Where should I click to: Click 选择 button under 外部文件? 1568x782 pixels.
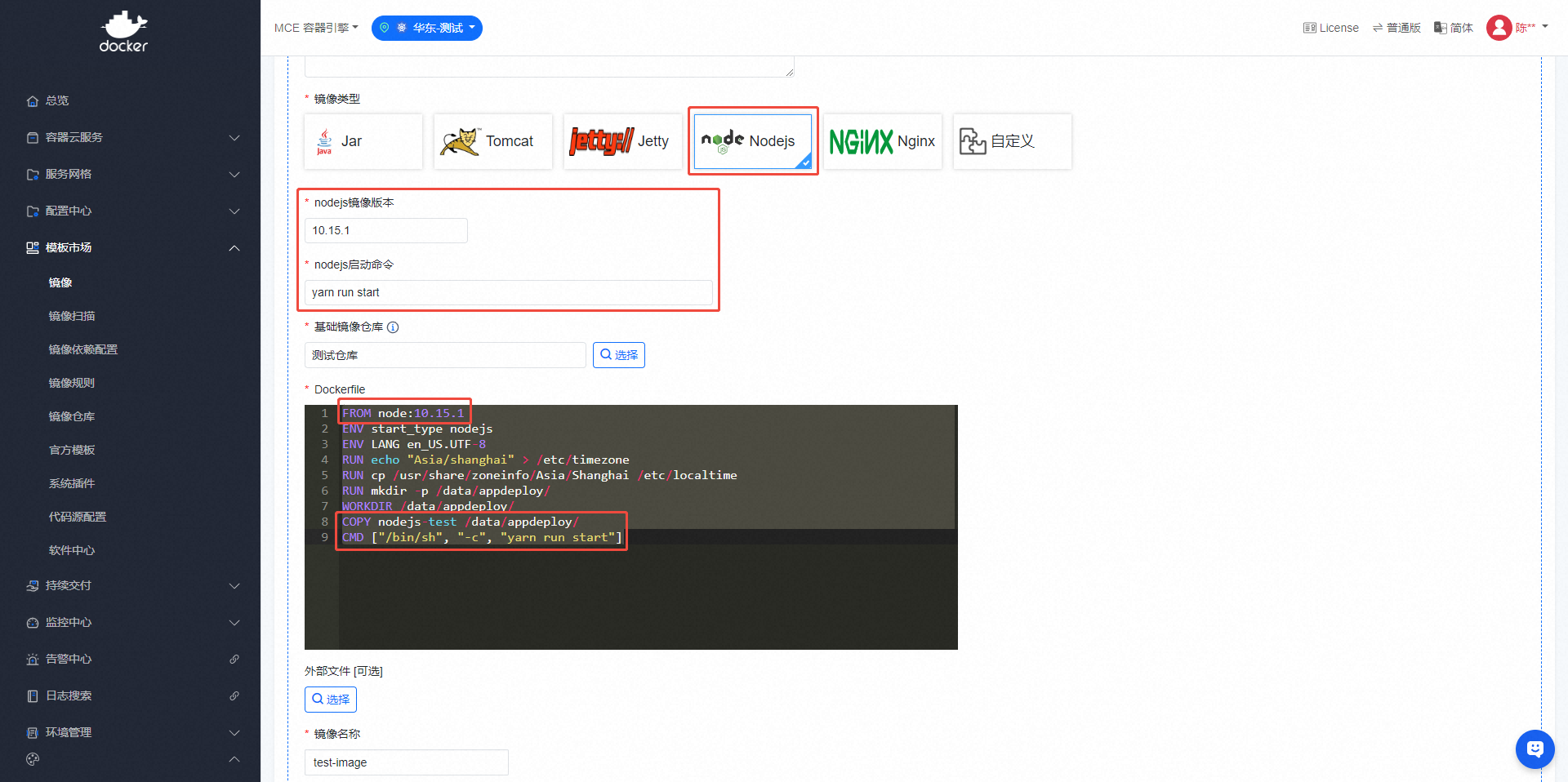point(331,700)
